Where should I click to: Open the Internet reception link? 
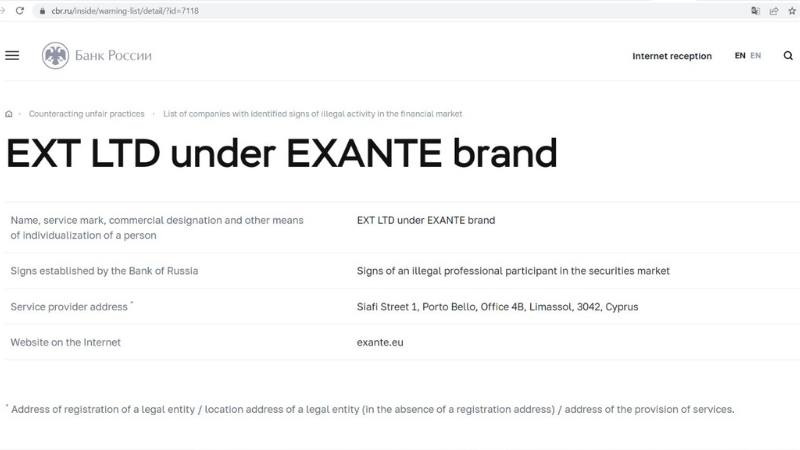point(672,56)
